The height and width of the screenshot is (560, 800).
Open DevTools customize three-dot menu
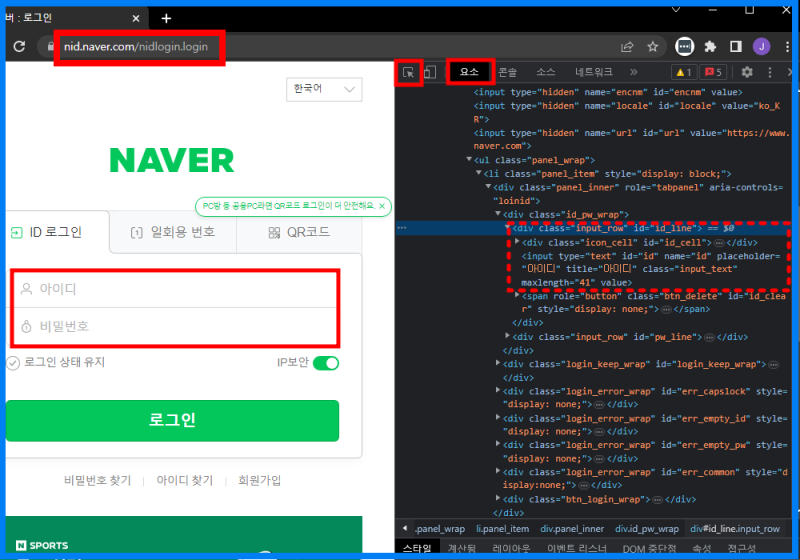[770, 72]
